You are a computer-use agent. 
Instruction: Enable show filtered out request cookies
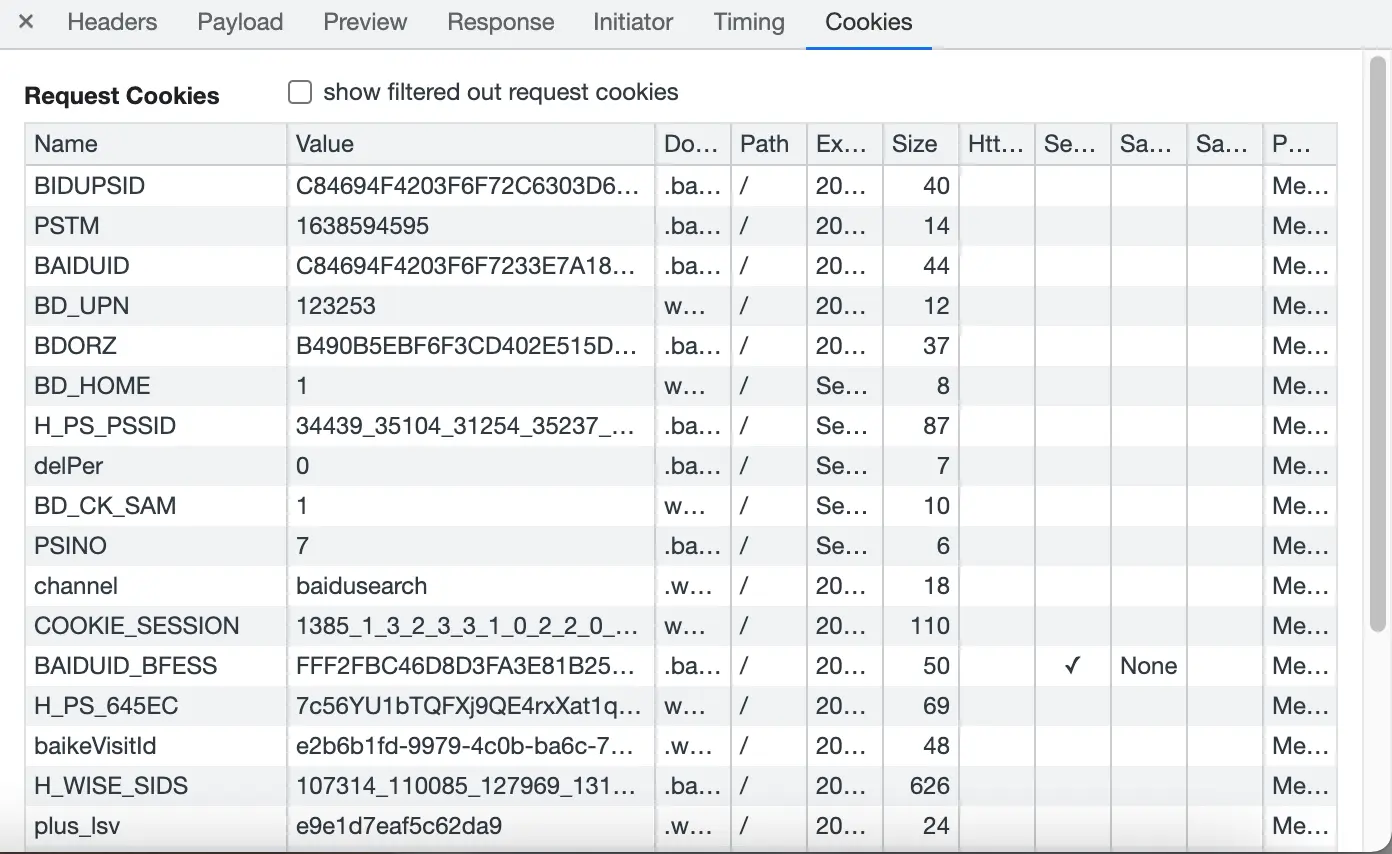click(x=300, y=92)
